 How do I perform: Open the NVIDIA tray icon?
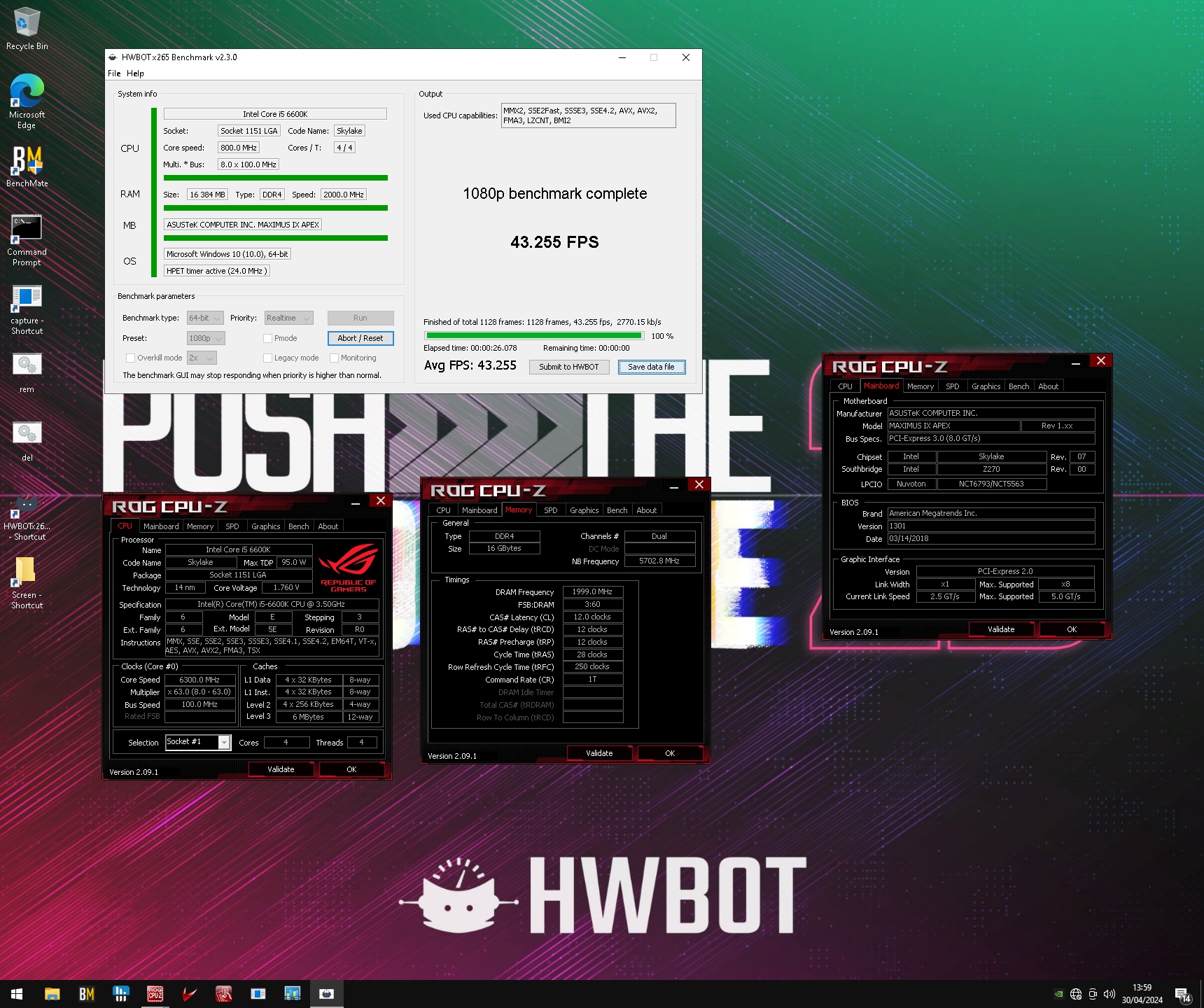click(1059, 994)
